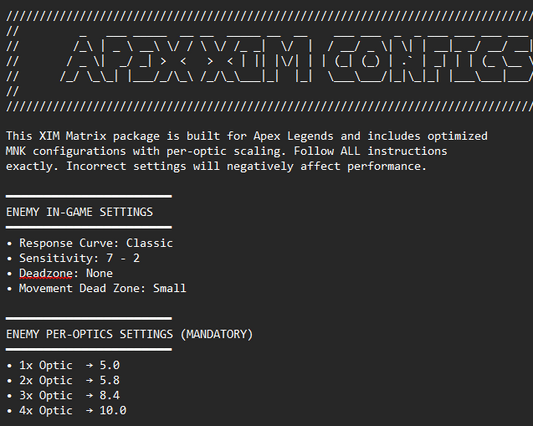Click the word '(MANDATORY)'
Image resolution: width=533 pixels, height=426 pixels.
(x=217, y=334)
